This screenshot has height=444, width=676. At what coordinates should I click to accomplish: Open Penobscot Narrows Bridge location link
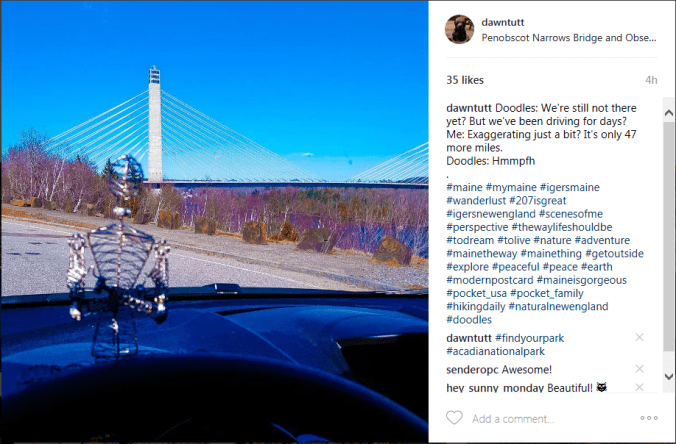pos(569,38)
